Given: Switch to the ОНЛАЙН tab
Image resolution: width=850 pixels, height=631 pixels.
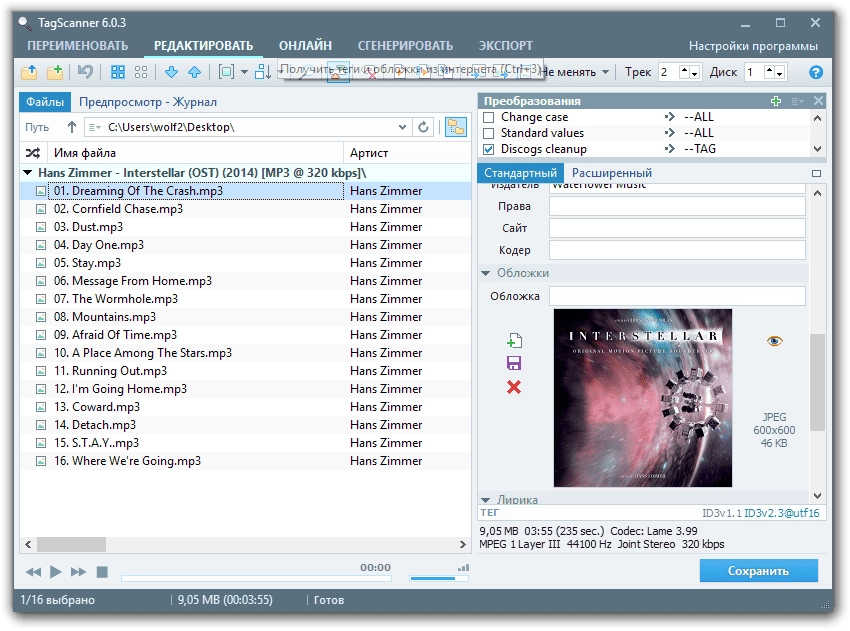Looking at the screenshot, I should click(x=305, y=46).
